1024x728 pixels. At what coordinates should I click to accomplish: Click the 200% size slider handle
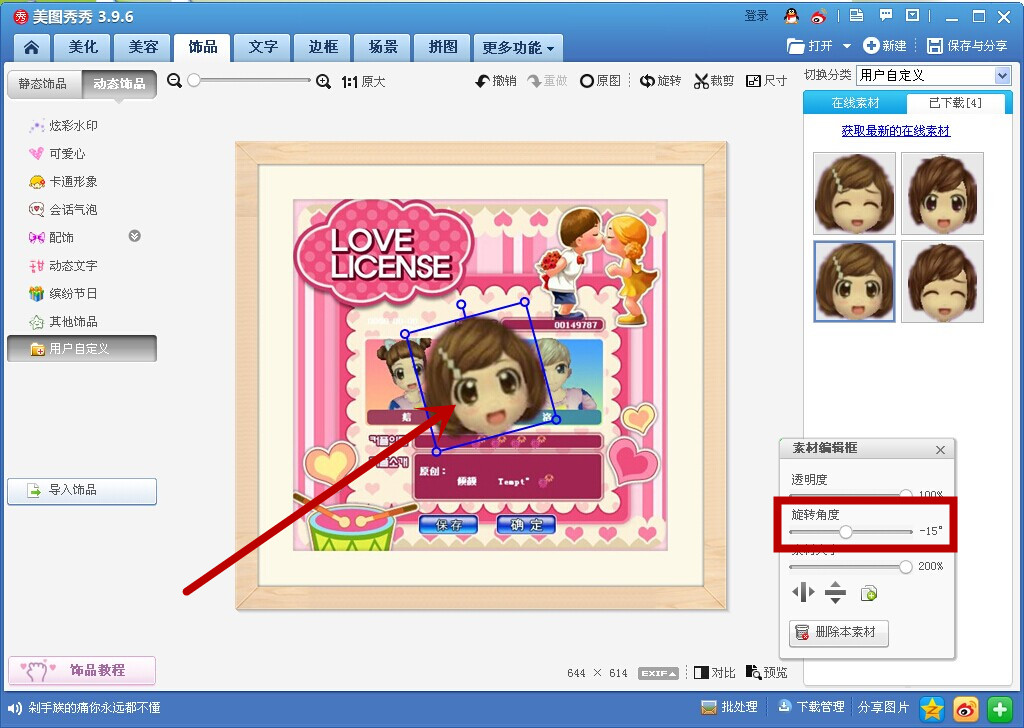tap(905, 567)
